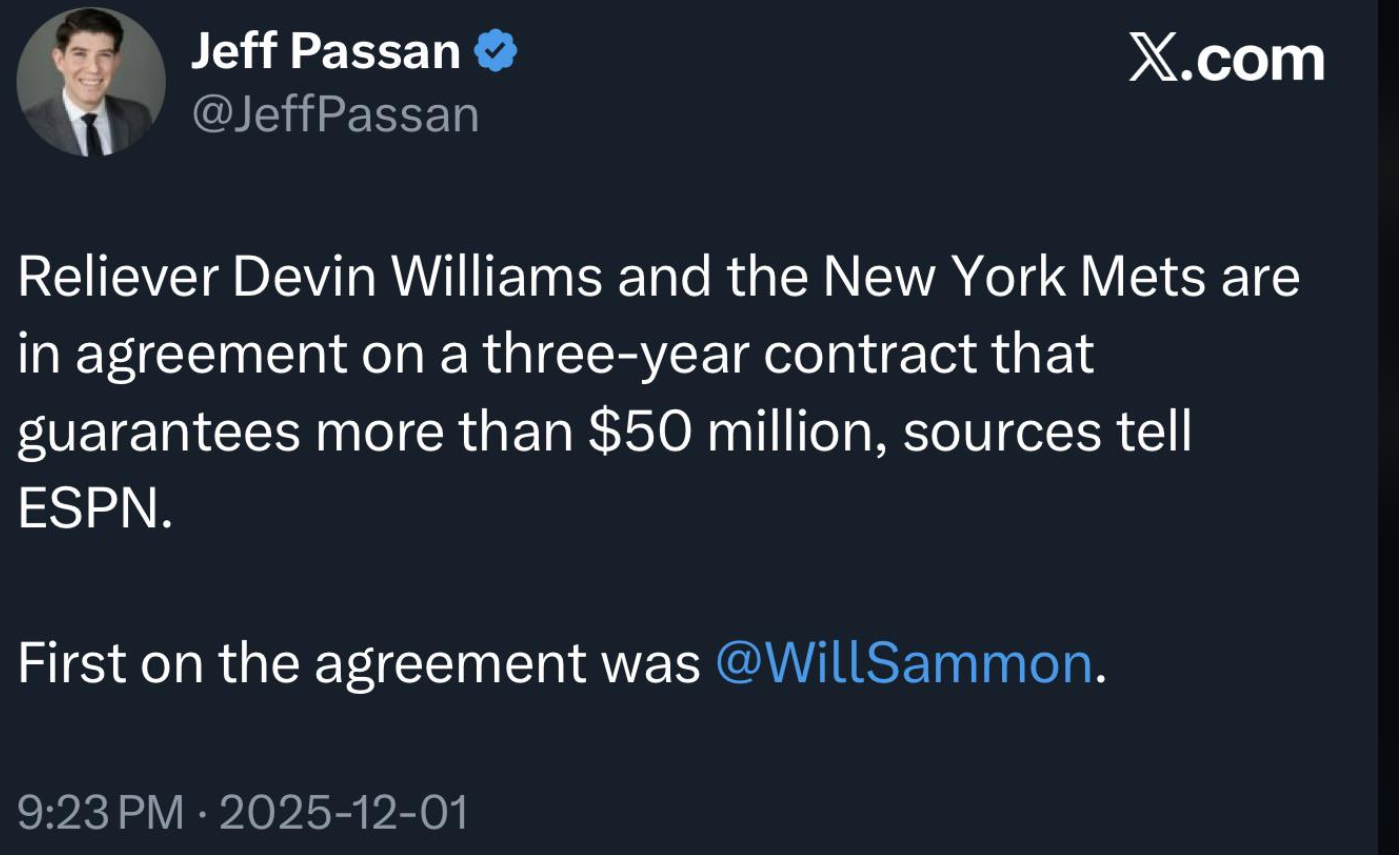Click the blue verified checkmark badge
Viewport: 1399px width, 855px height.
[495, 51]
